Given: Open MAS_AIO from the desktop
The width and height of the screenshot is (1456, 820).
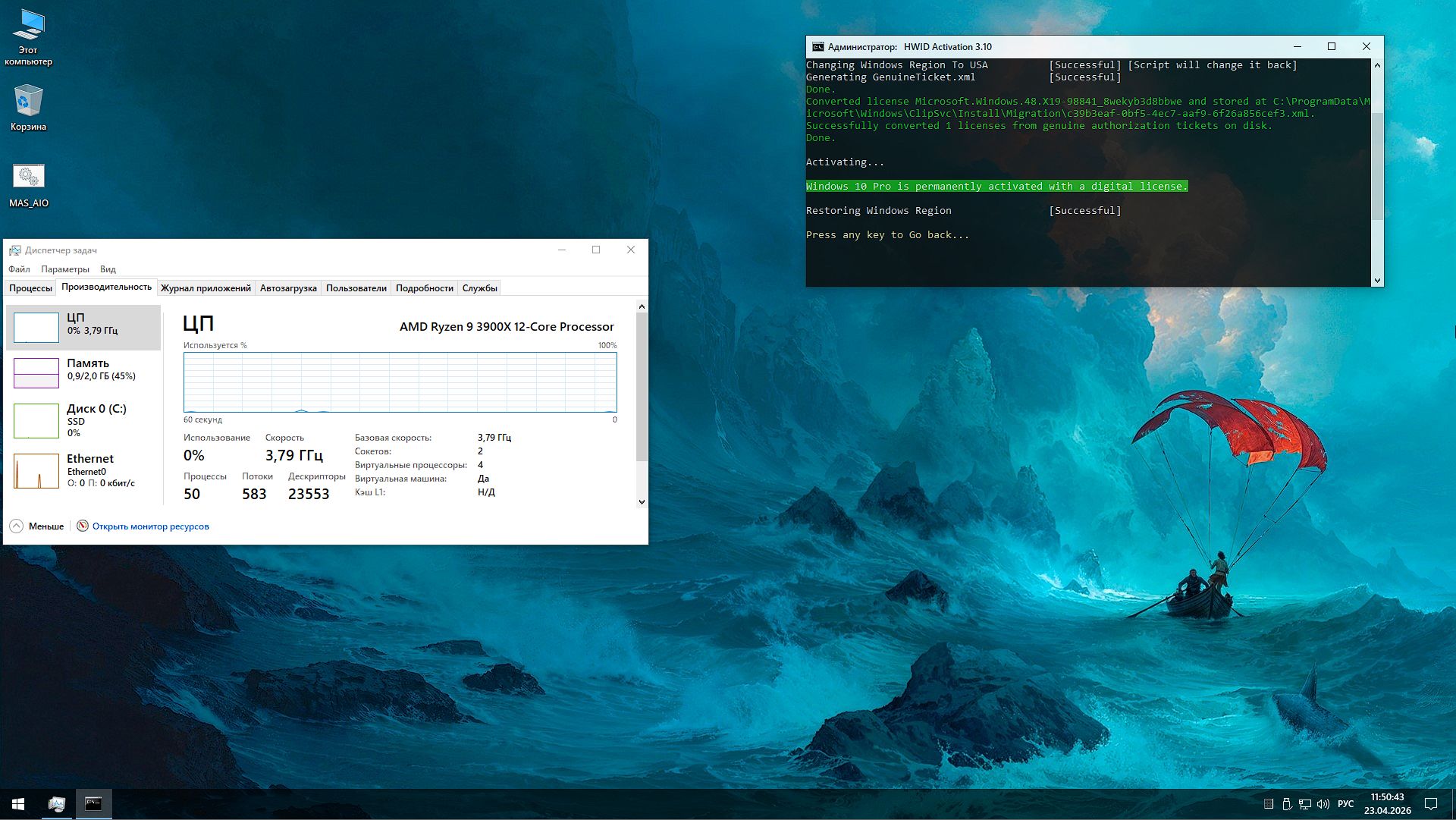Looking at the screenshot, I should pos(28,182).
